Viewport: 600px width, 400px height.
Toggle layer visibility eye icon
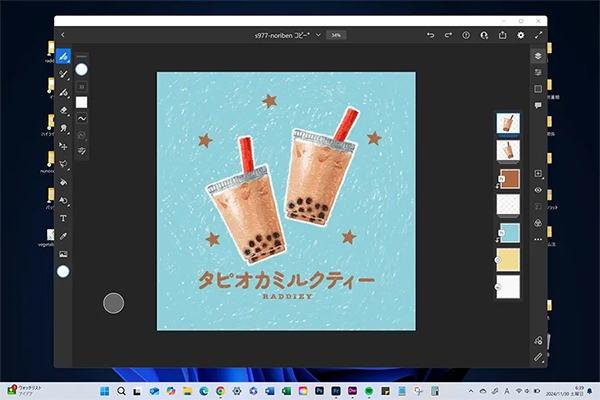pyautogui.click(x=538, y=190)
